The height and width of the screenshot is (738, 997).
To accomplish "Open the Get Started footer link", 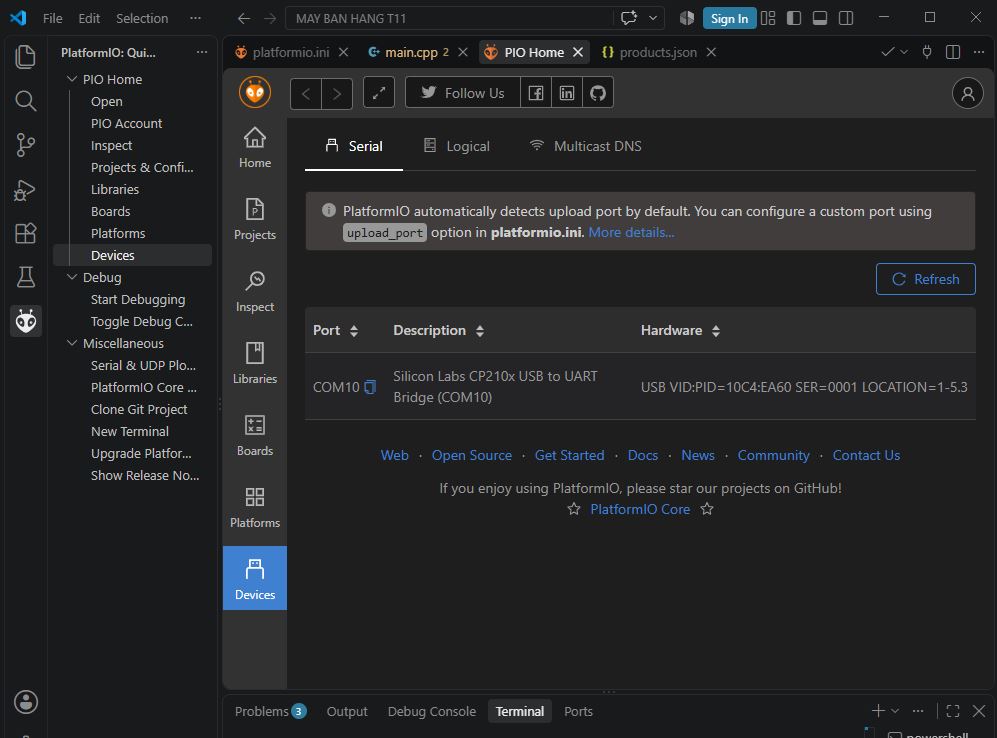I will (x=569, y=455).
